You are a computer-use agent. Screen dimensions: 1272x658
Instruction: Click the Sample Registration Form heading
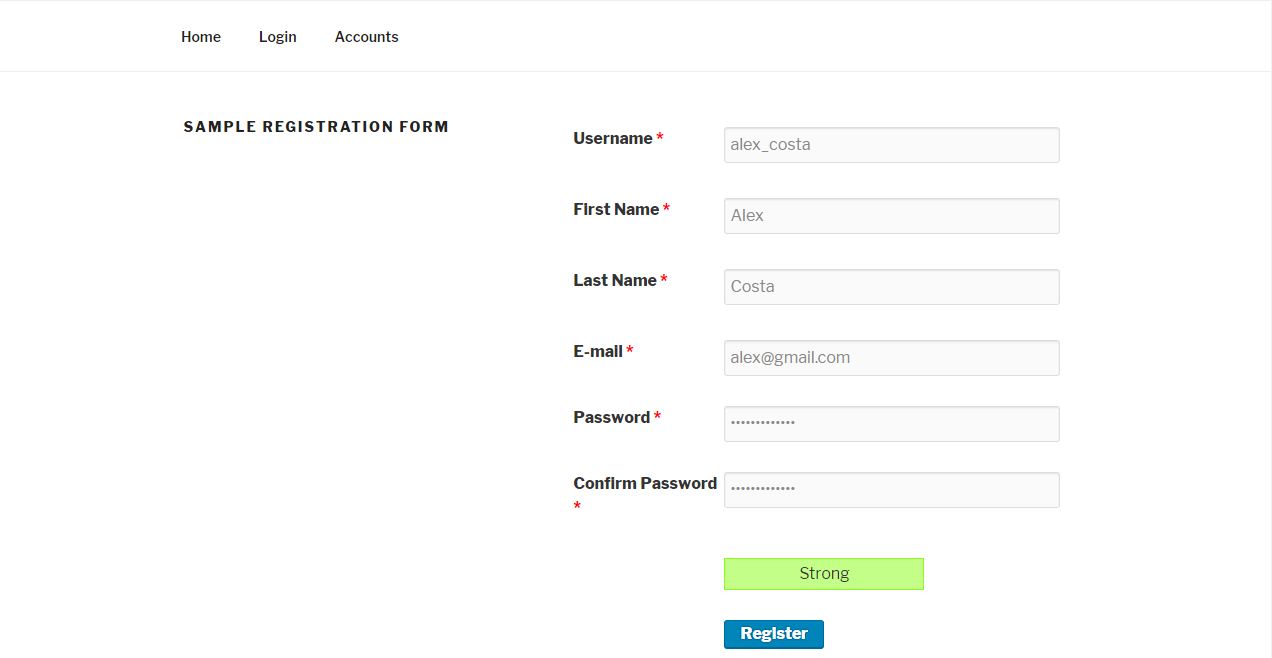pyautogui.click(x=316, y=127)
